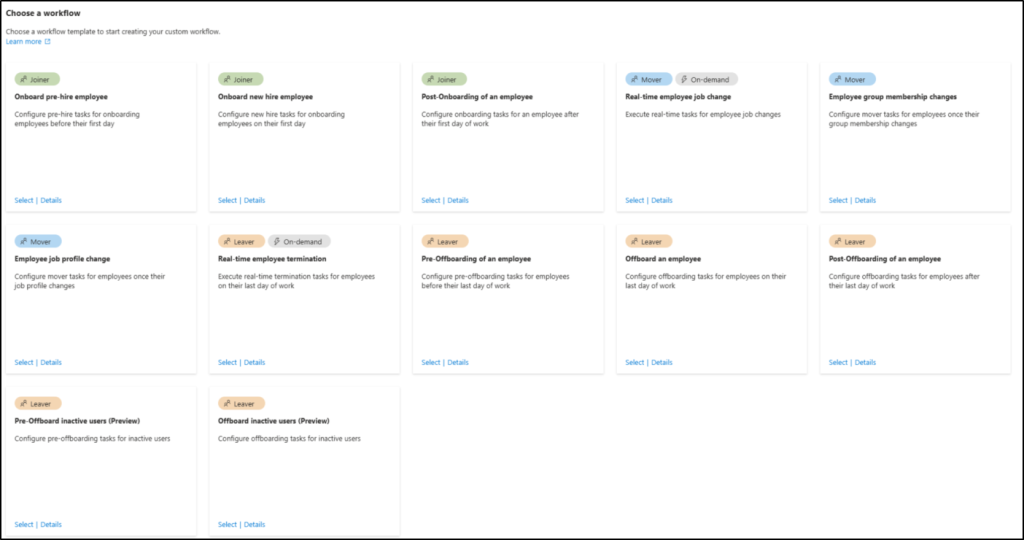Click the Joiner badge on Onboard new hire employee

click(241, 79)
